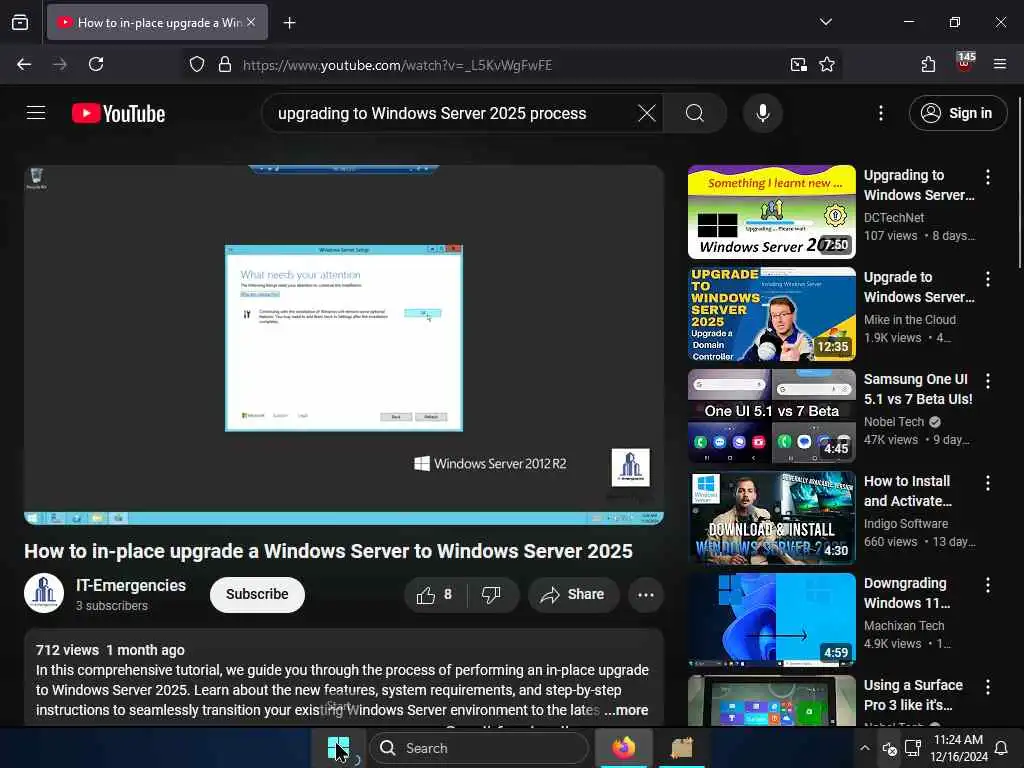Click the IT-Emergencies watermark in the video
1024x768 pixels.
pos(630,467)
